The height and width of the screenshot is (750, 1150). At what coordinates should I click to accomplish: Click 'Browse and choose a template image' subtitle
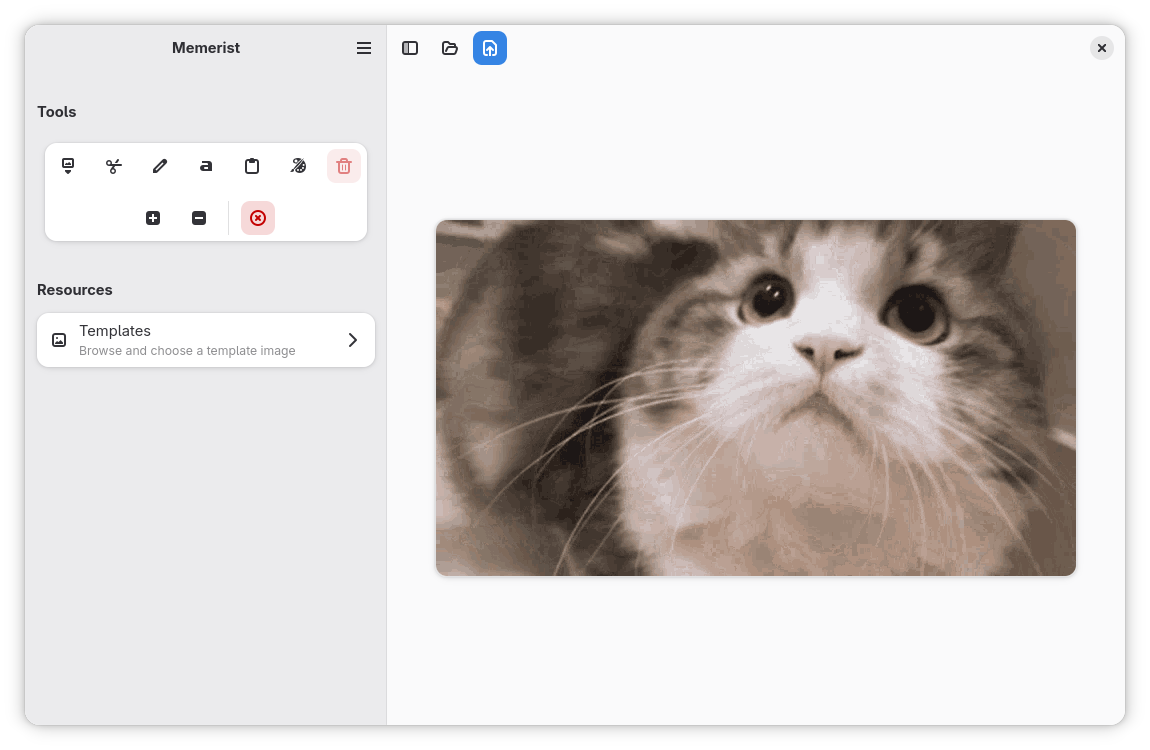(187, 350)
